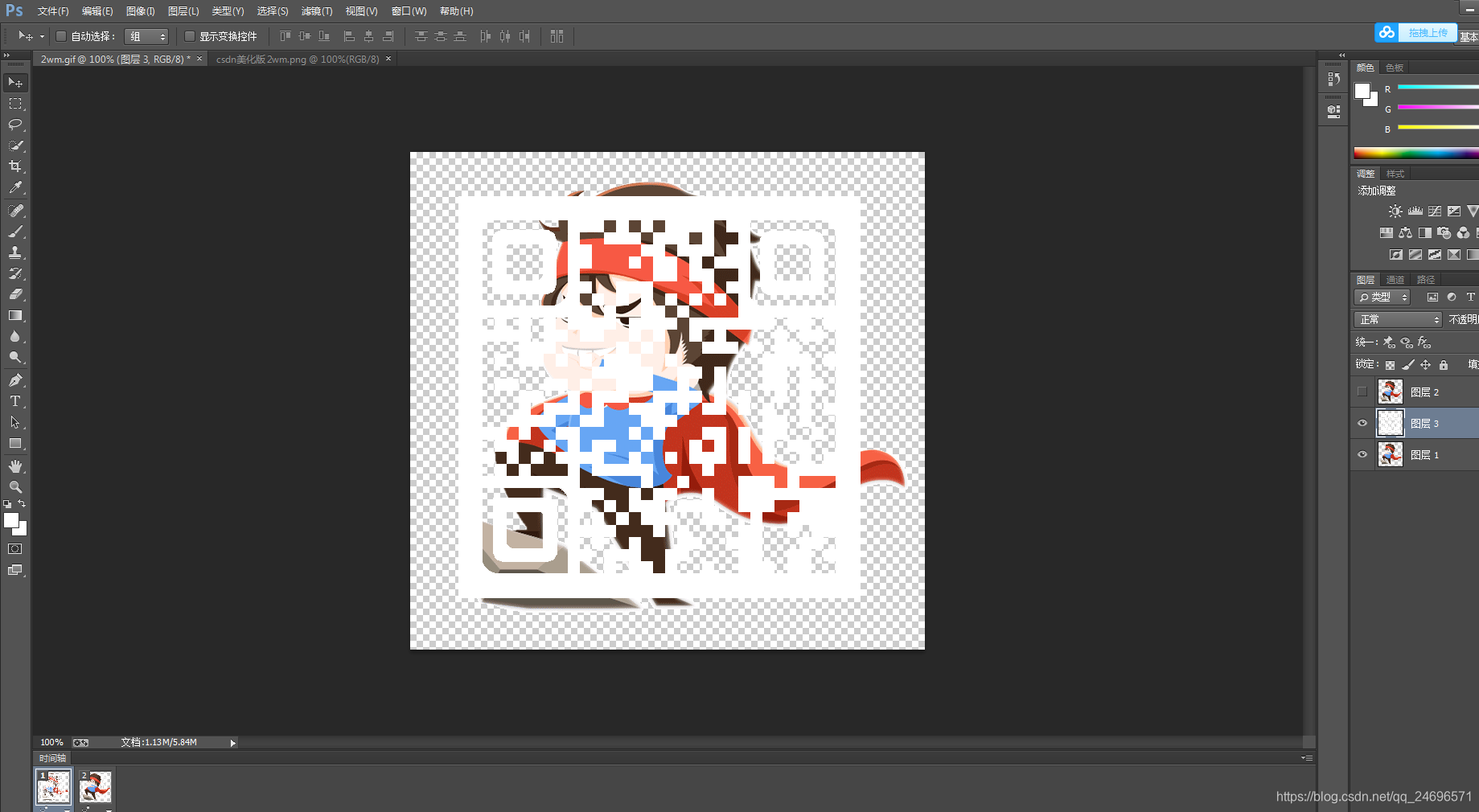Select the Clone Stamp tool
Screen dimensions: 1479x812
[15, 252]
